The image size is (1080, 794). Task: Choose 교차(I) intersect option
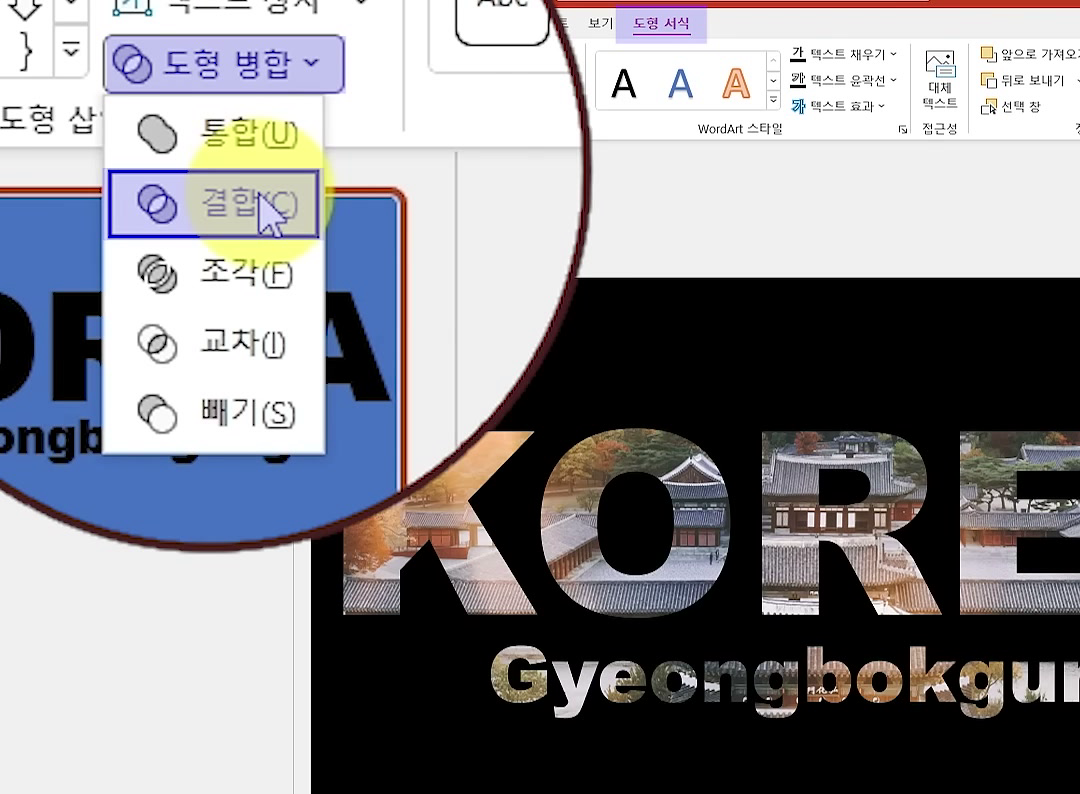point(214,342)
